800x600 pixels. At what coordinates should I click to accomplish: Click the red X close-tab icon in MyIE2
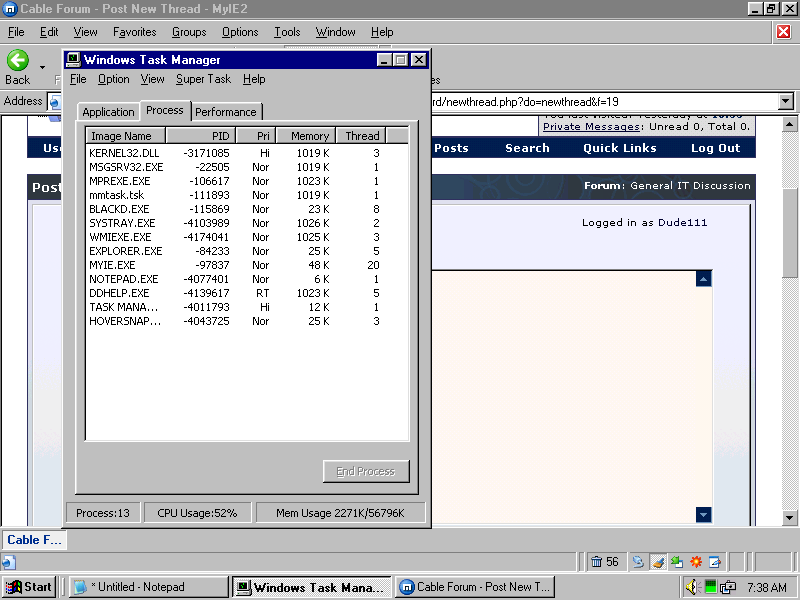click(x=784, y=32)
